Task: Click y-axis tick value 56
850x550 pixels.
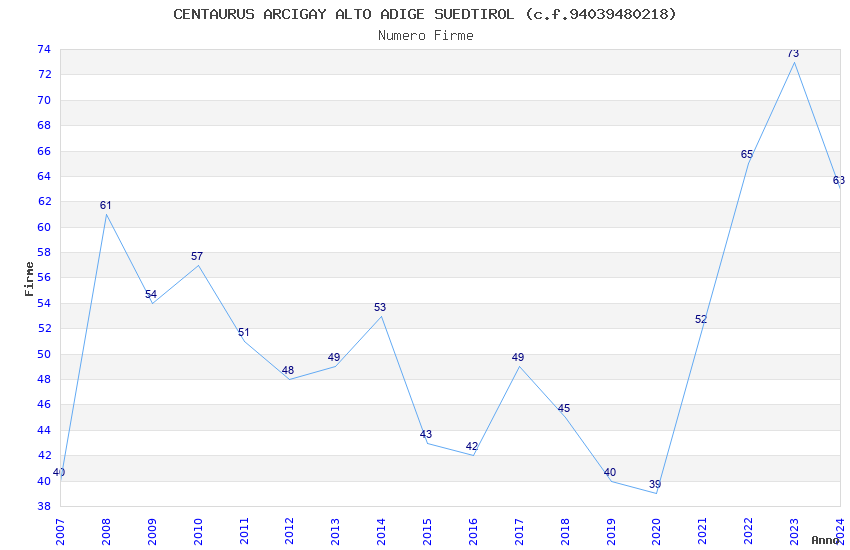Action: tap(44, 277)
